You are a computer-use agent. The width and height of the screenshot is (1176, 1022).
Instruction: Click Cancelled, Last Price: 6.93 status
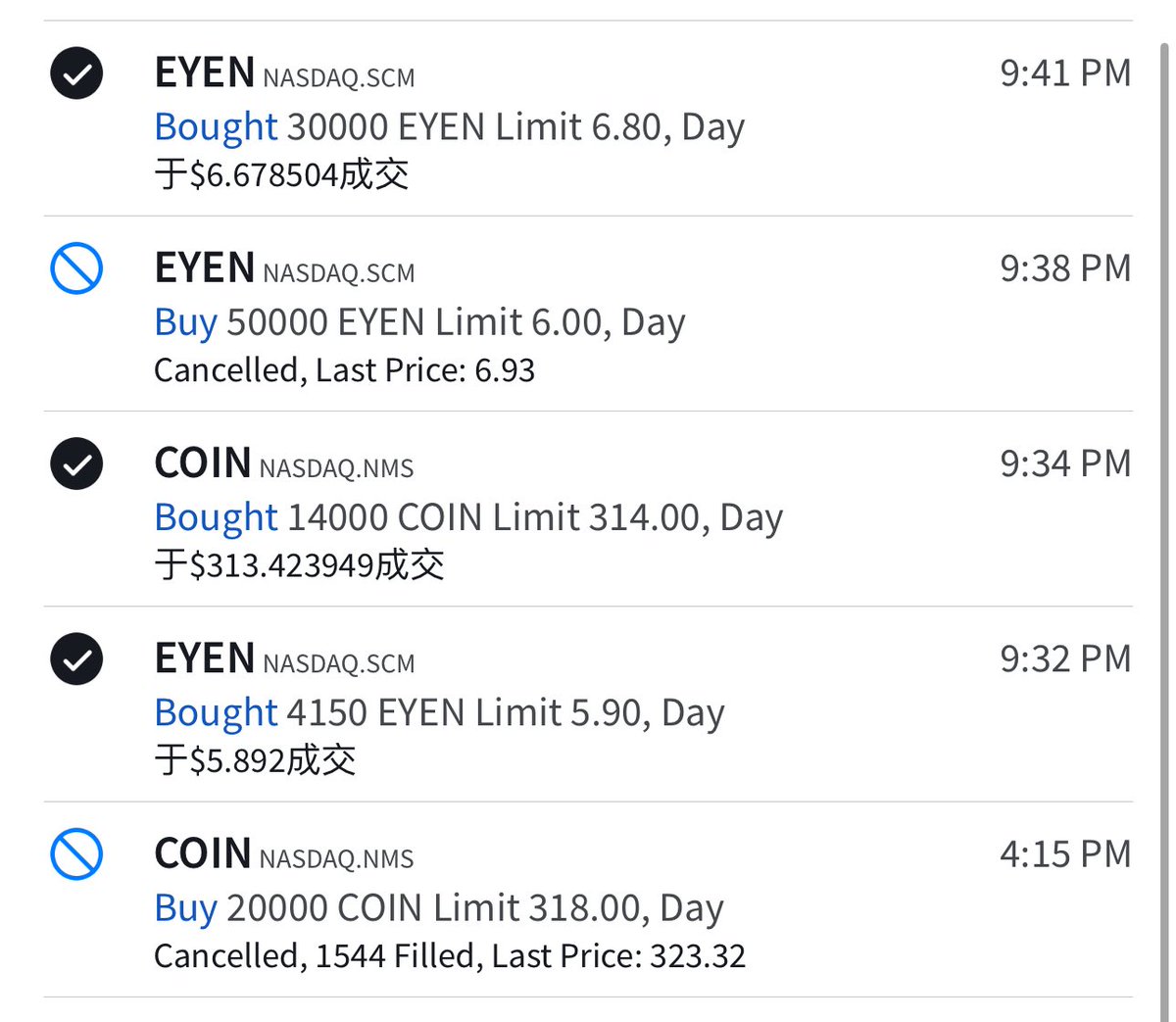pyautogui.click(x=344, y=370)
